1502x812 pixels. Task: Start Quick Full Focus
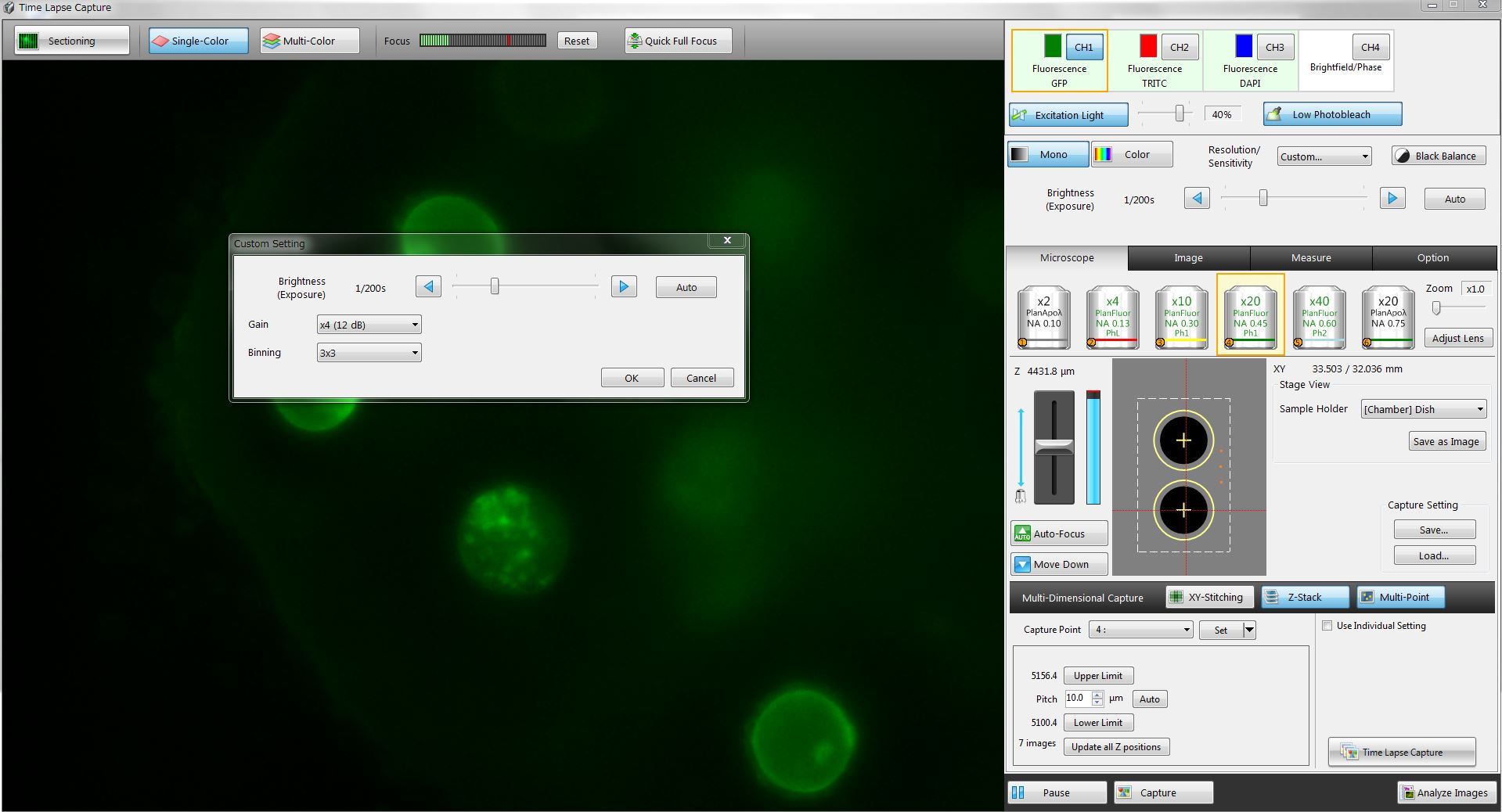pos(678,41)
